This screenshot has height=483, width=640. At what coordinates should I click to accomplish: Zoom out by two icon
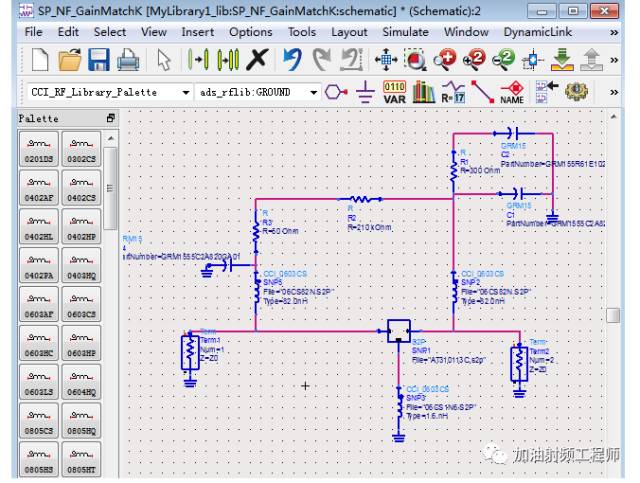coord(503,60)
